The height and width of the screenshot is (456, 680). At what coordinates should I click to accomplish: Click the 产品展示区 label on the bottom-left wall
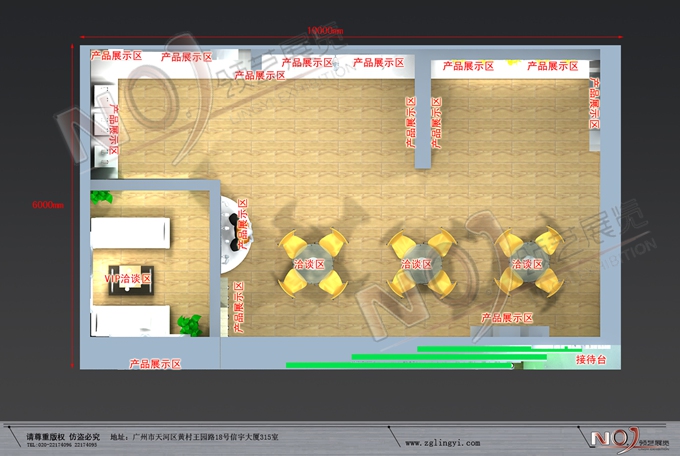pos(154,365)
